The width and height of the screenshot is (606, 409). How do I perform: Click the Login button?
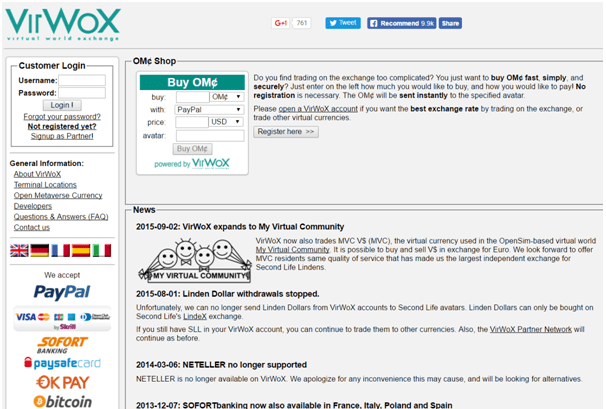point(62,105)
